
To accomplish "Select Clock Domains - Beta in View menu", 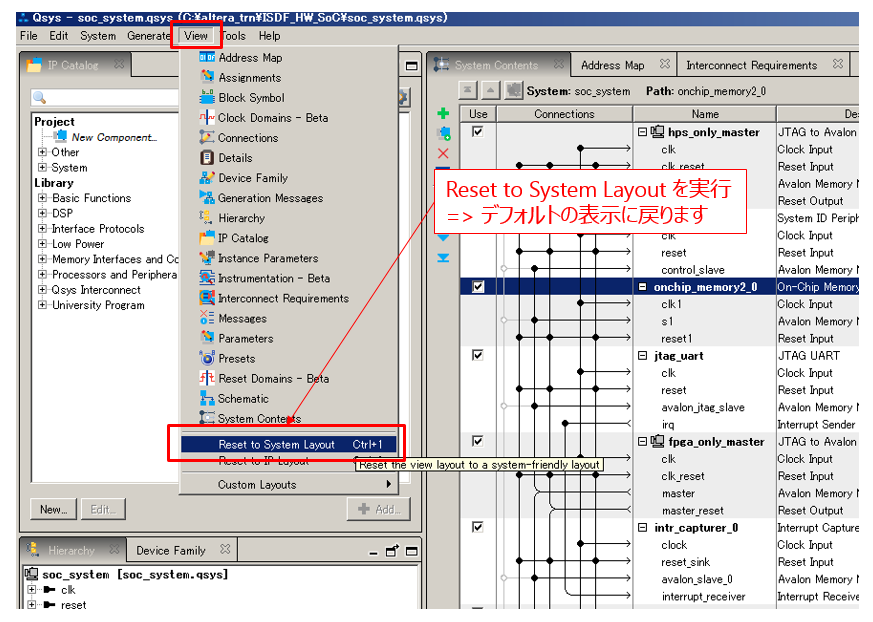I will pos(272,118).
